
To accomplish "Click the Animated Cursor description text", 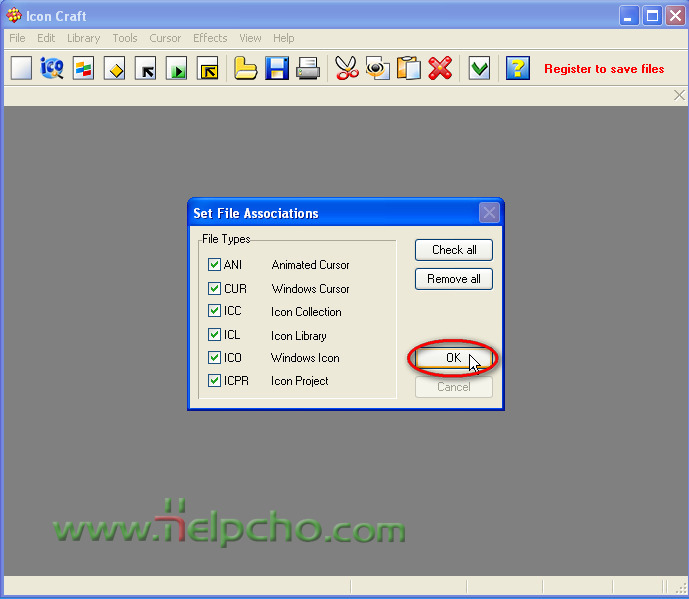I will [310, 265].
